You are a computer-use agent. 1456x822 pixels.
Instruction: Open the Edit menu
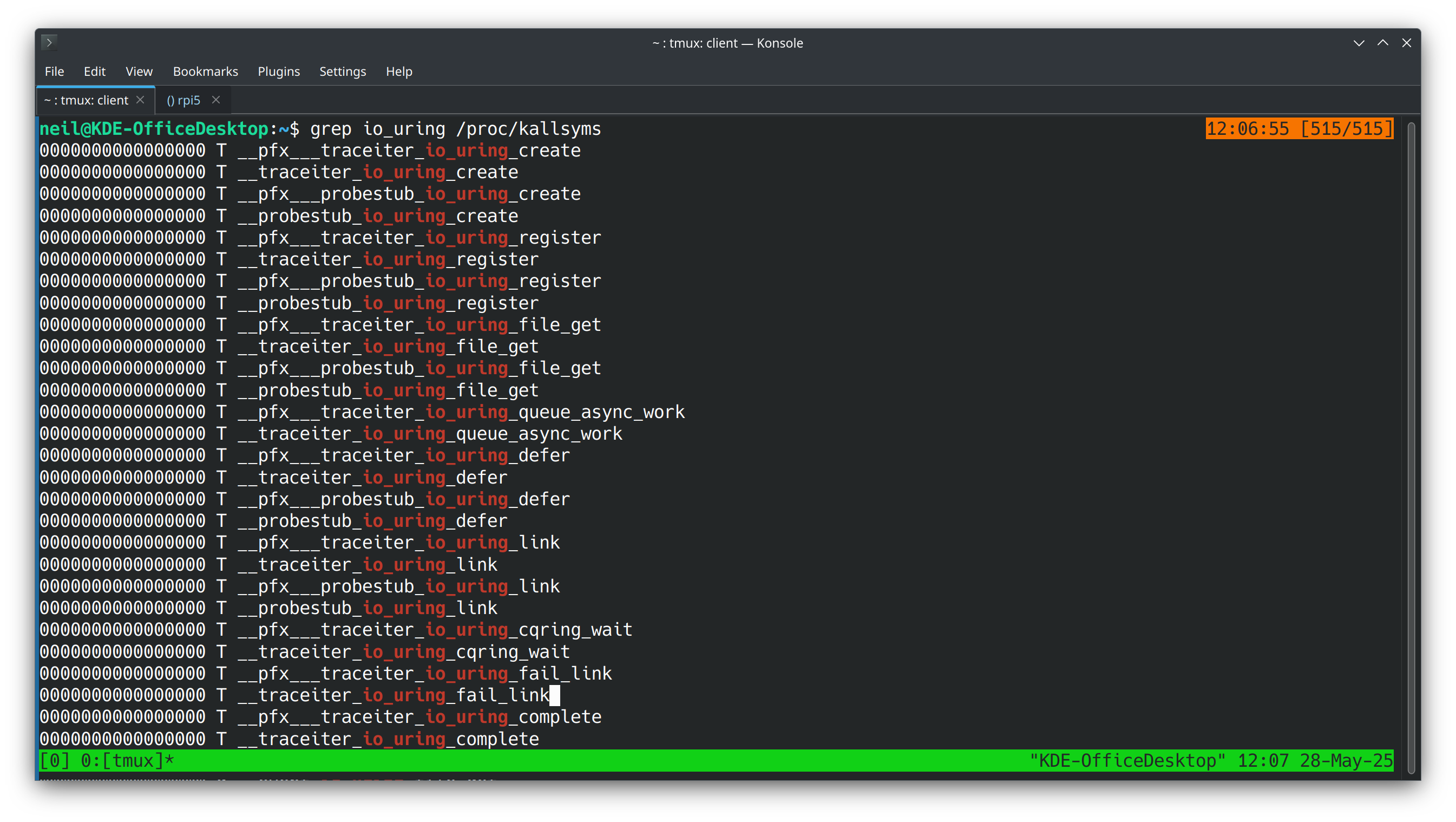[x=94, y=71]
